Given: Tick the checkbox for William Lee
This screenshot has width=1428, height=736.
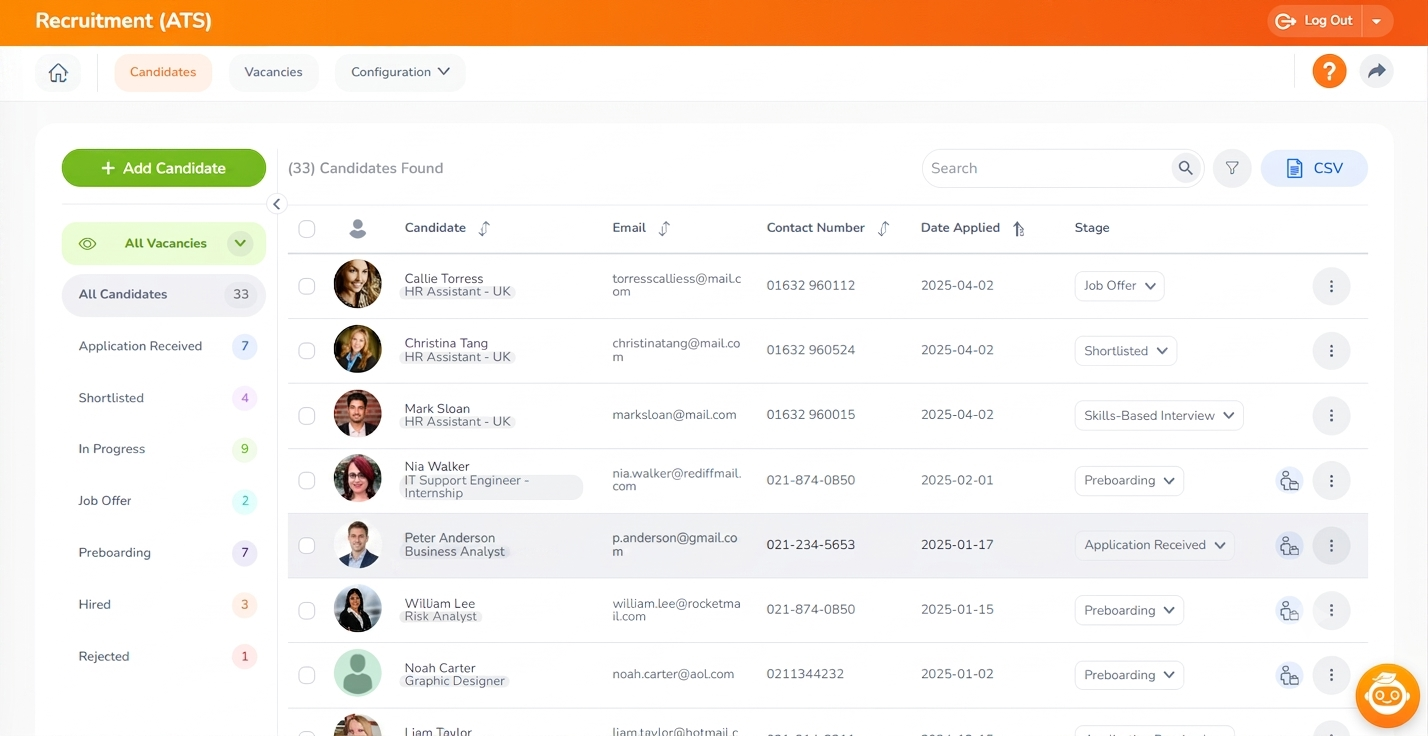Looking at the screenshot, I should [307, 611].
